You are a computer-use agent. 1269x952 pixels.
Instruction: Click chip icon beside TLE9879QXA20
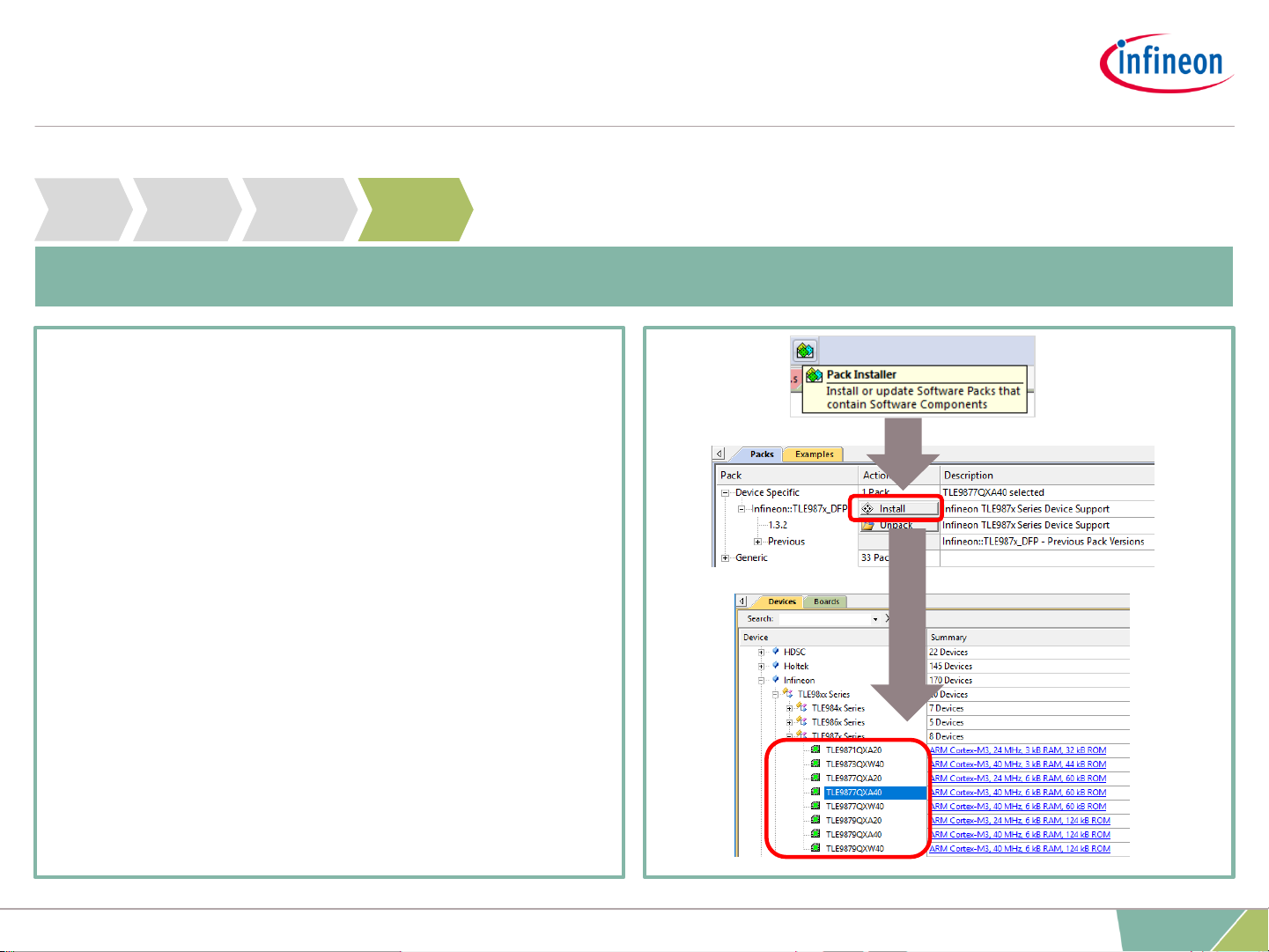click(x=815, y=821)
